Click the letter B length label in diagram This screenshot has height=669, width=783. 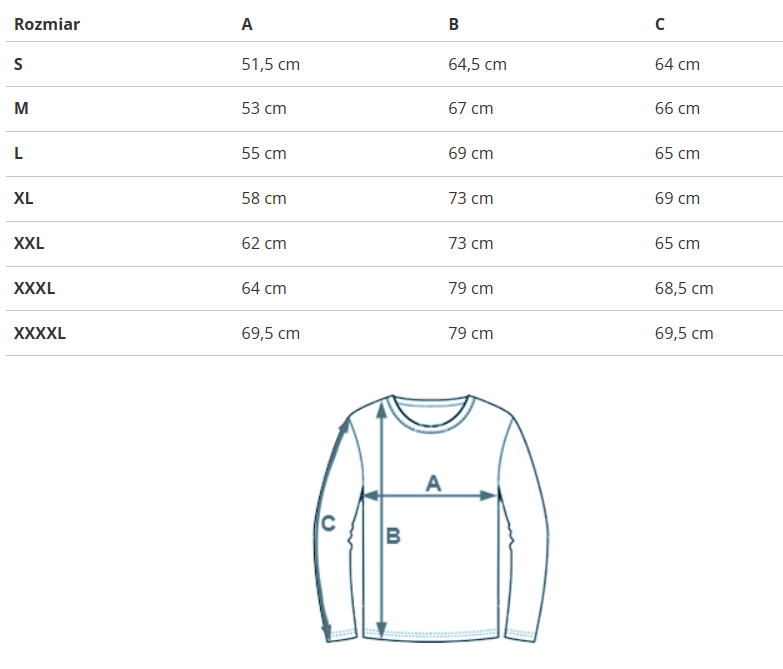click(393, 536)
